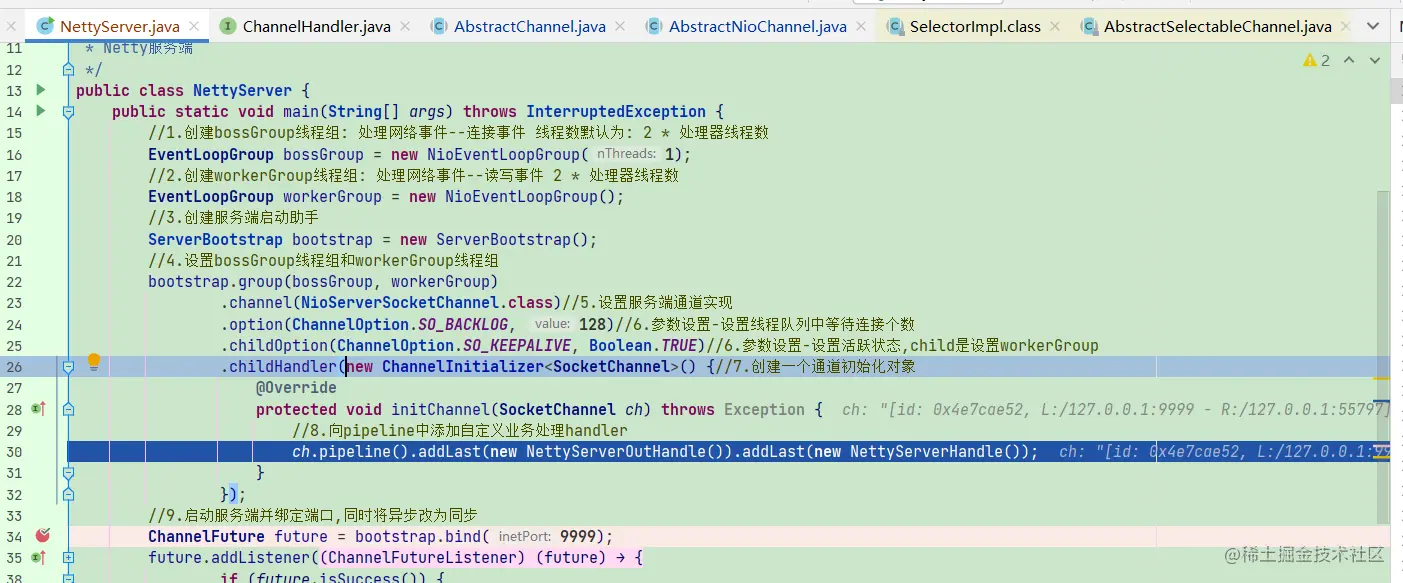Image resolution: width=1403 pixels, height=583 pixels.
Task: Click the nThreads parameter hint on line 16
Action: [x=626, y=154]
